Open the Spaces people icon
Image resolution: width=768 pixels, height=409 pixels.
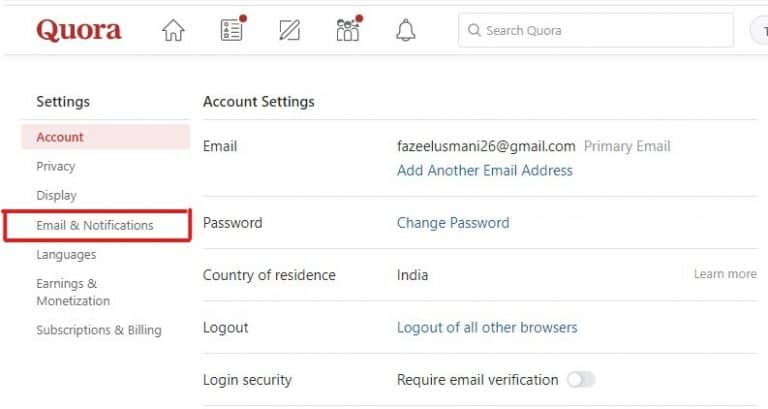pyautogui.click(x=348, y=30)
